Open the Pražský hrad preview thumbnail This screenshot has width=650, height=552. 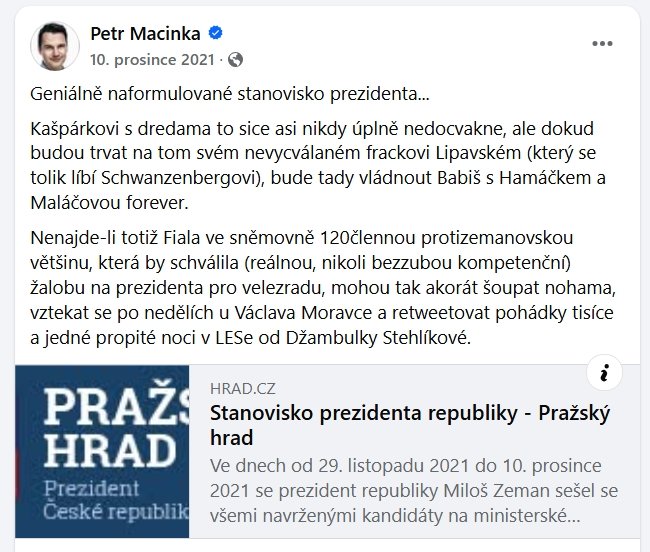pyautogui.click(x=107, y=458)
